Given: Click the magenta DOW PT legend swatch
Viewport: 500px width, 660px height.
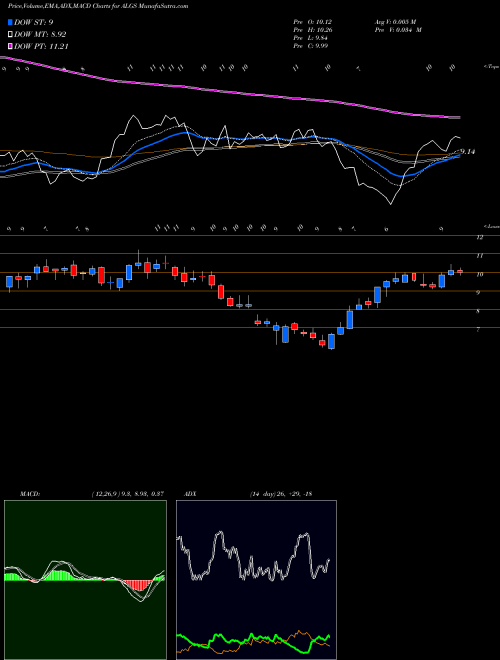Looking at the screenshot, I should pos(10,46).
